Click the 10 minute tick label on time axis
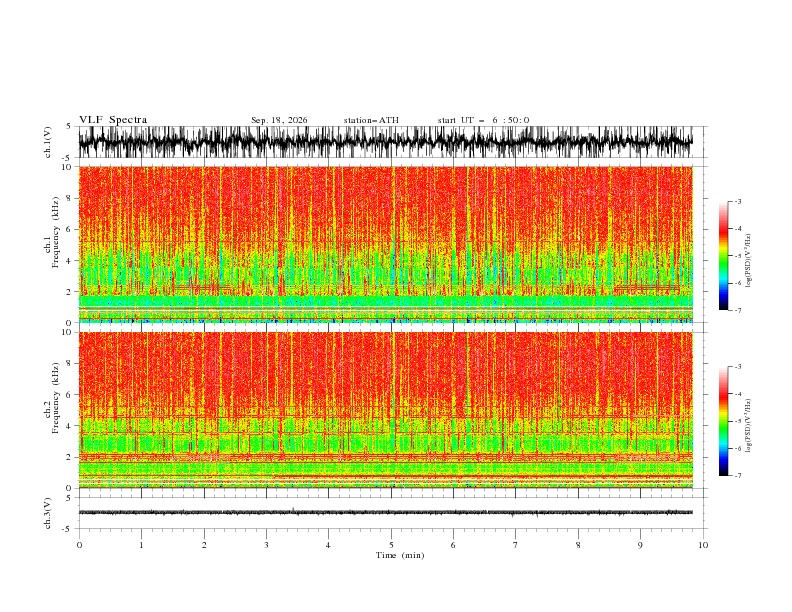Image resolution: width=792 pixels, height=612 pixels. 703,545
